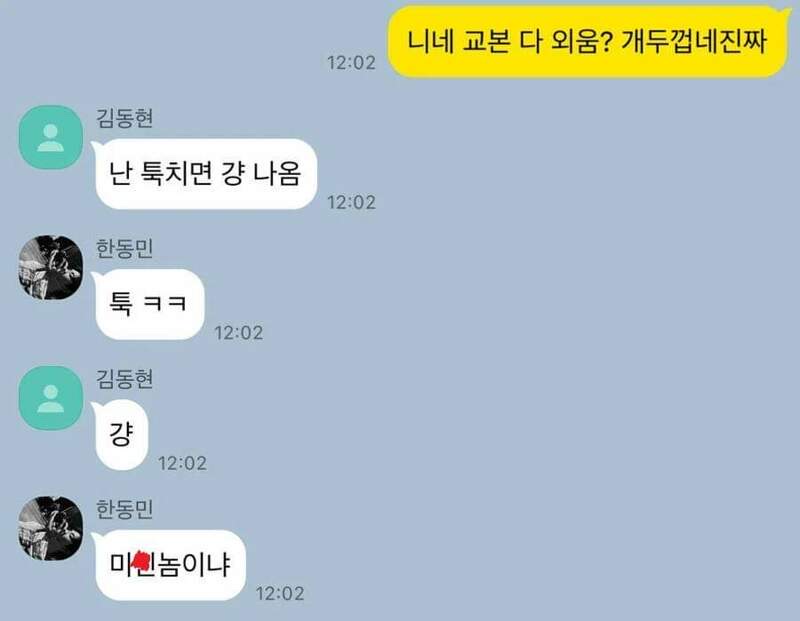Image resolution: width=800 pixels, height=621 pixels.
Task: Click sender name 한동민 above '툭 ㅋㅋ'
Action: point(124,249)
